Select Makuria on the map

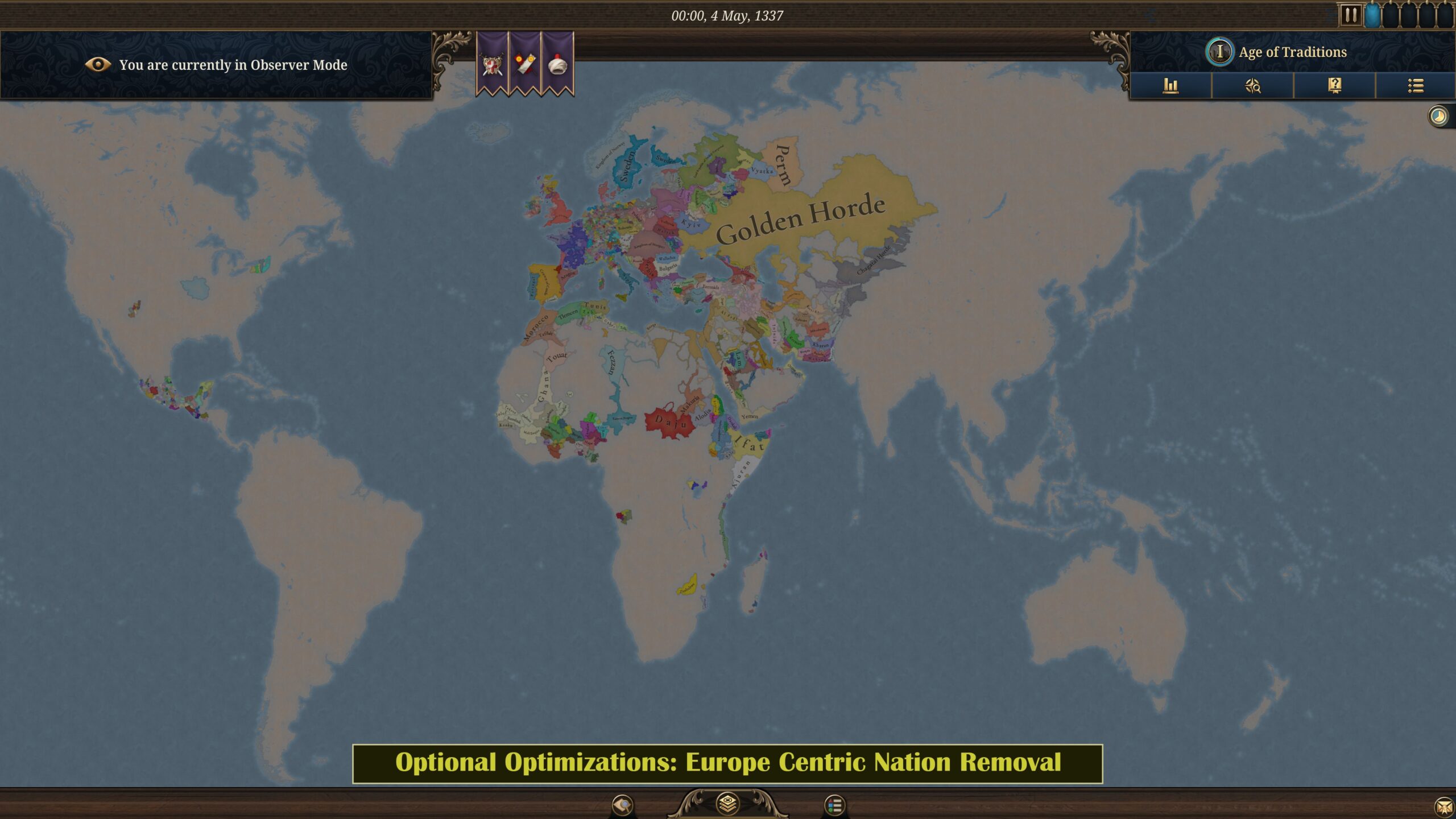689,404
